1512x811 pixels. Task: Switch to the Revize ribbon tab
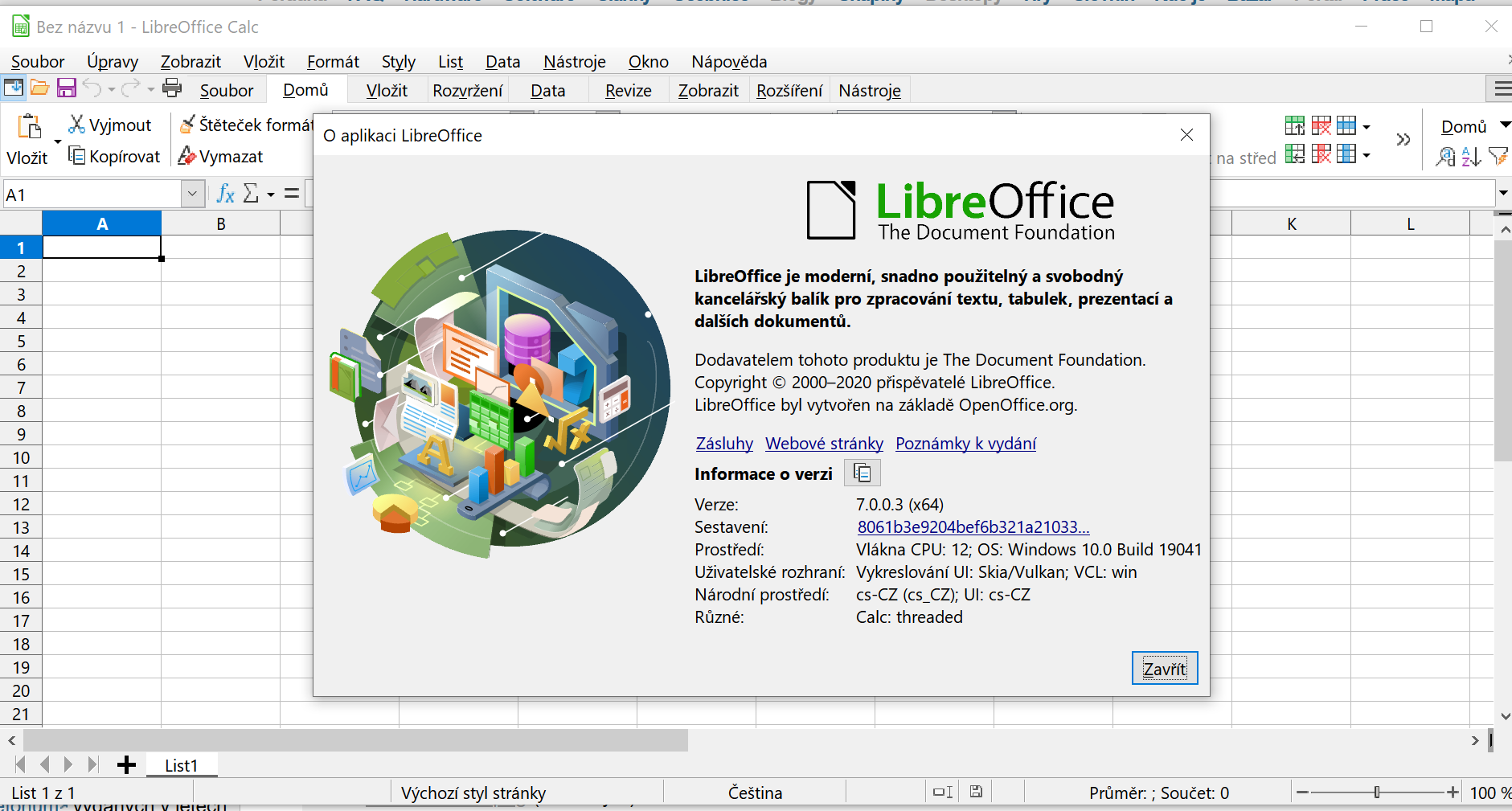click(x=628, y=90)
